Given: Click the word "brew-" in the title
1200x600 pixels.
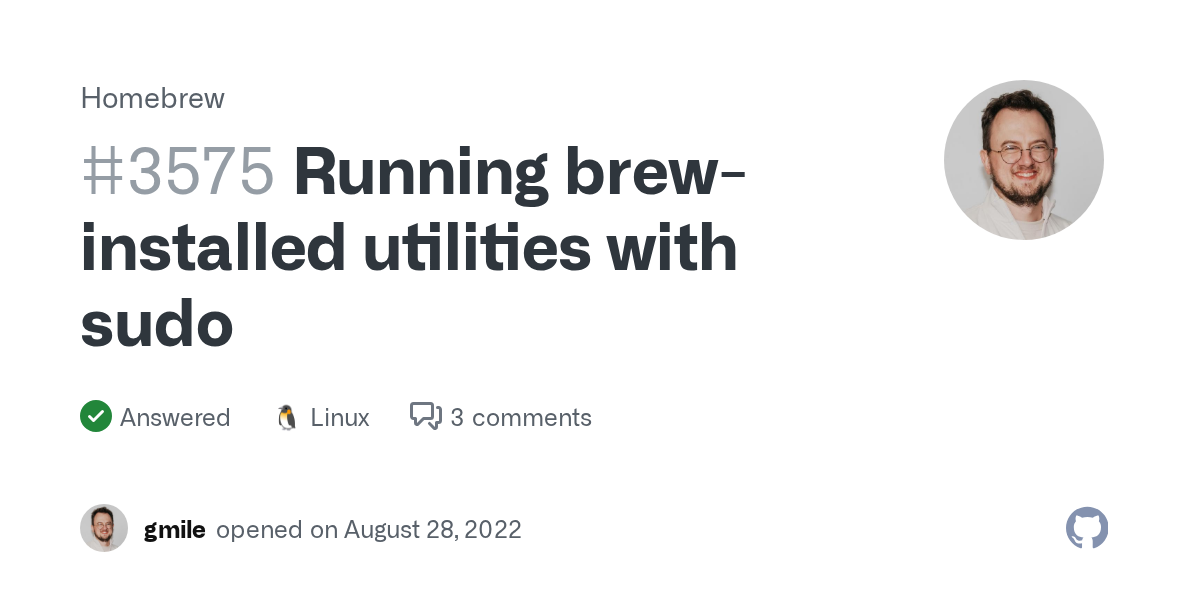Looking at the screenshot, I should 655,171.
